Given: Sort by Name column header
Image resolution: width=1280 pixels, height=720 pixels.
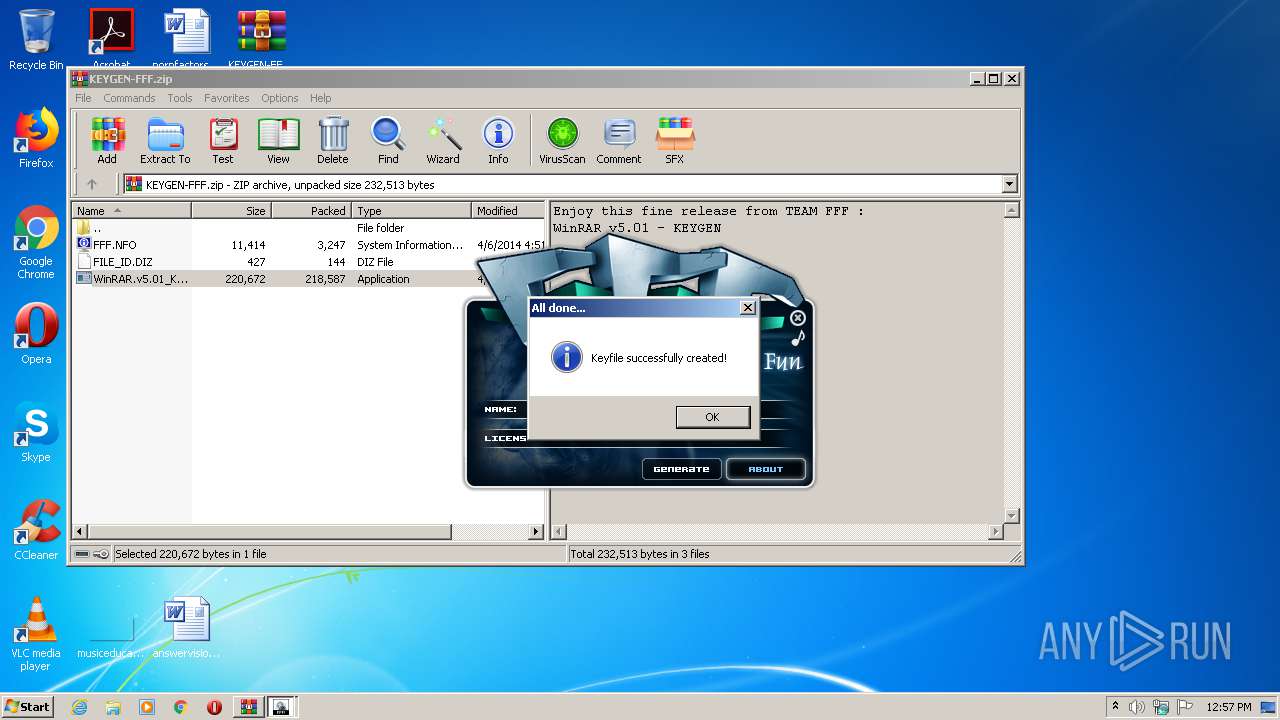Looking at the screenshot, I should 132,211.
